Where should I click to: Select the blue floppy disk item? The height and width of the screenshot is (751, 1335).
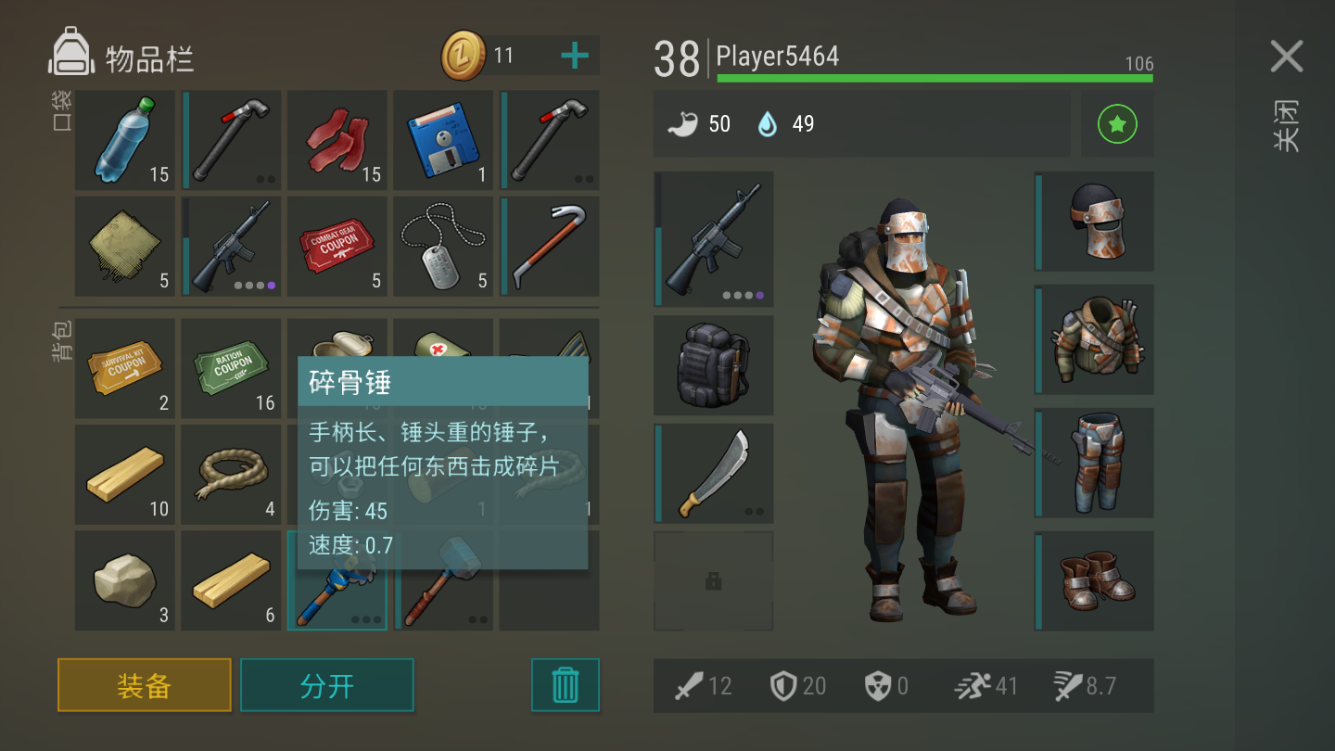tap(443, 140)
